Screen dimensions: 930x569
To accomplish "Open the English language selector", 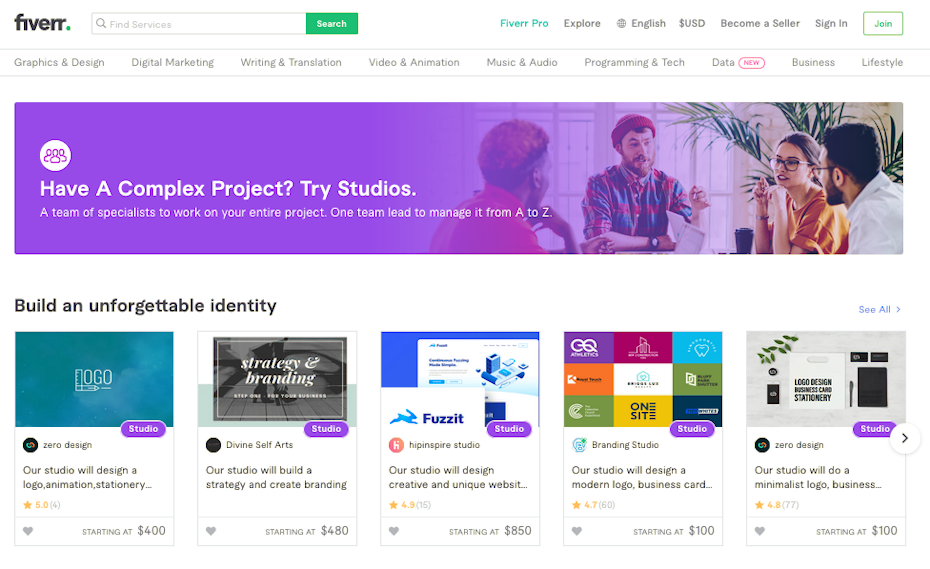I will click(641, 23).
